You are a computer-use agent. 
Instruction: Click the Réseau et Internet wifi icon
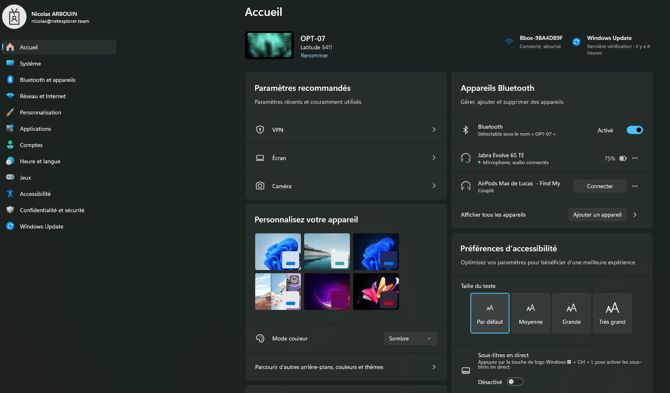pyautogui.click(x=10, y=96)
